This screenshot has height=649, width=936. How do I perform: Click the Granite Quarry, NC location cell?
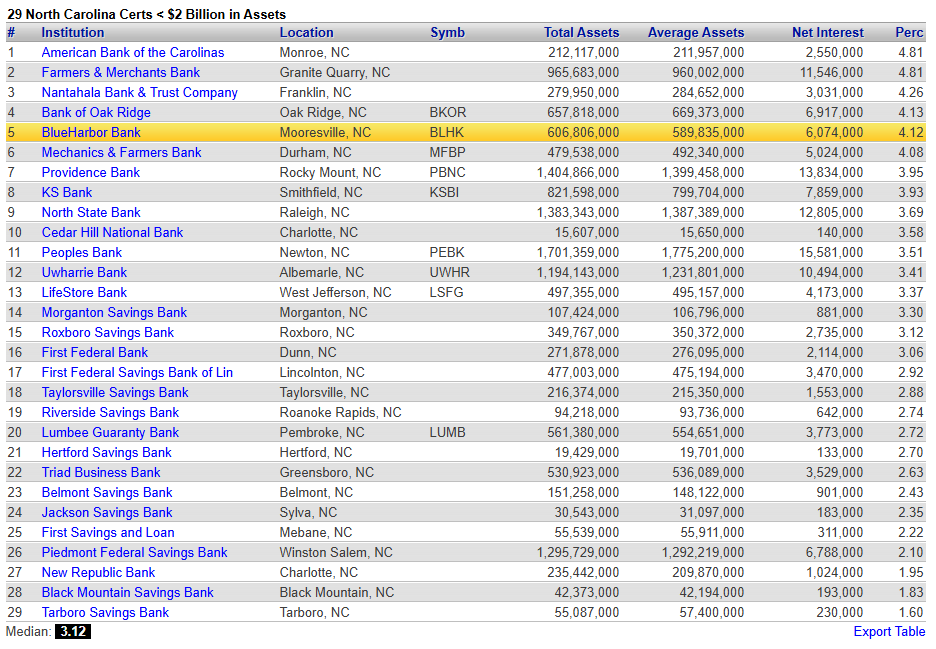coord(334,72)
